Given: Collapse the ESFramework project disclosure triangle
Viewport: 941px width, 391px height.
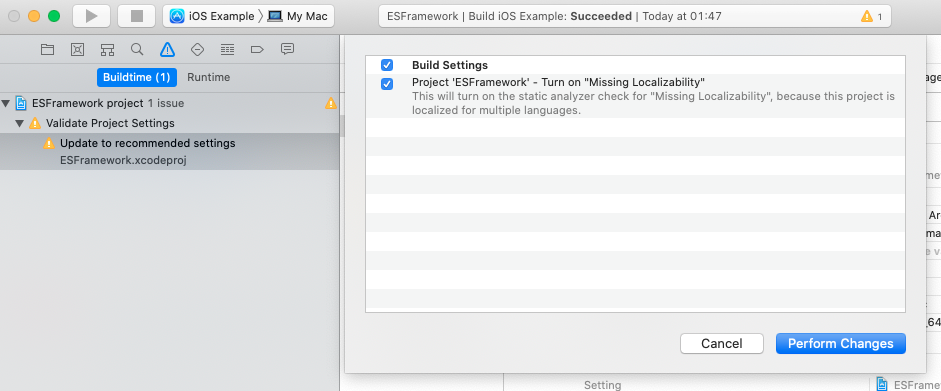Looking at the screenshot, I should click(6, 104).
